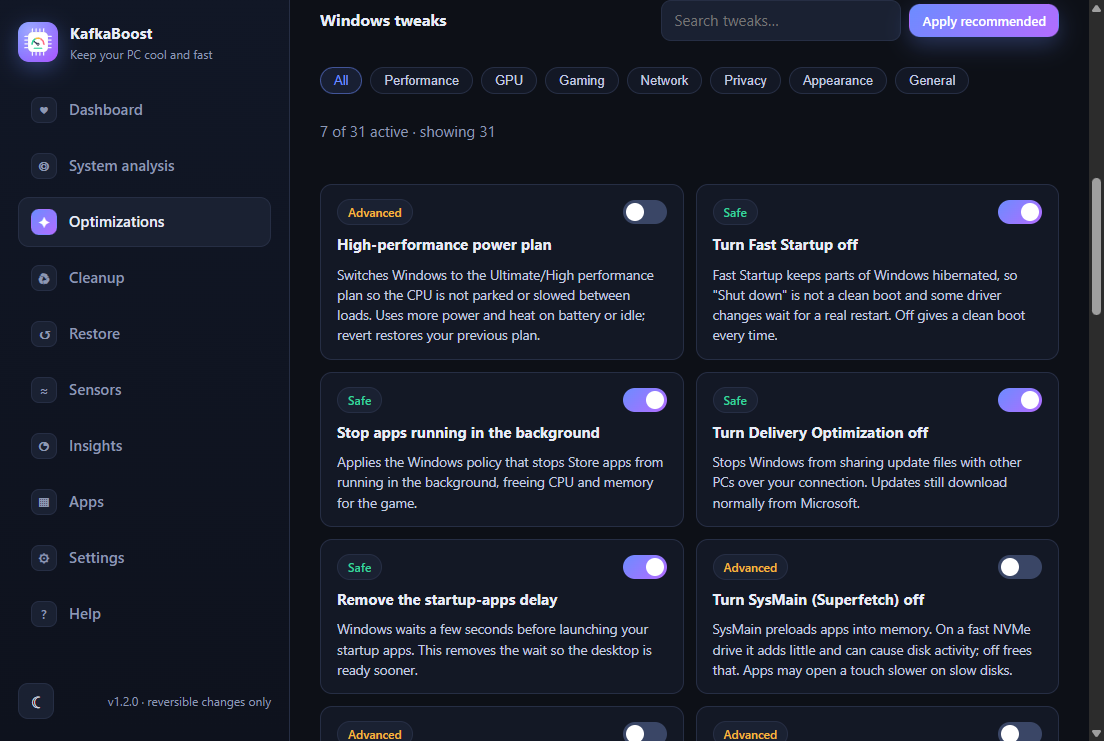1104x741 pixels.
Task: Filter tweaks by GPU
Action: pyautogui.click(x=509, y=80)
